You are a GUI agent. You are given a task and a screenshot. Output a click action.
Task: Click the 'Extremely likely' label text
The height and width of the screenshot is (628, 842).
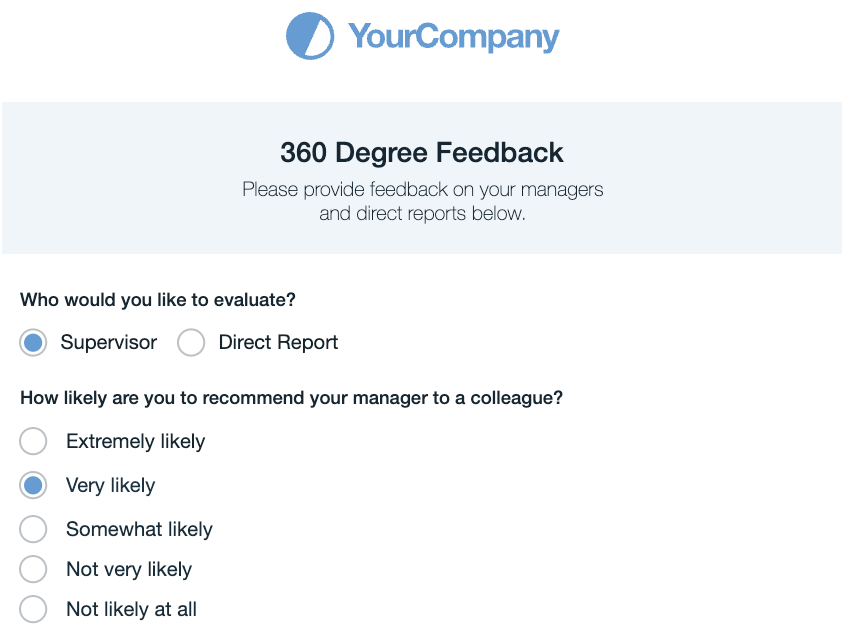135,441
